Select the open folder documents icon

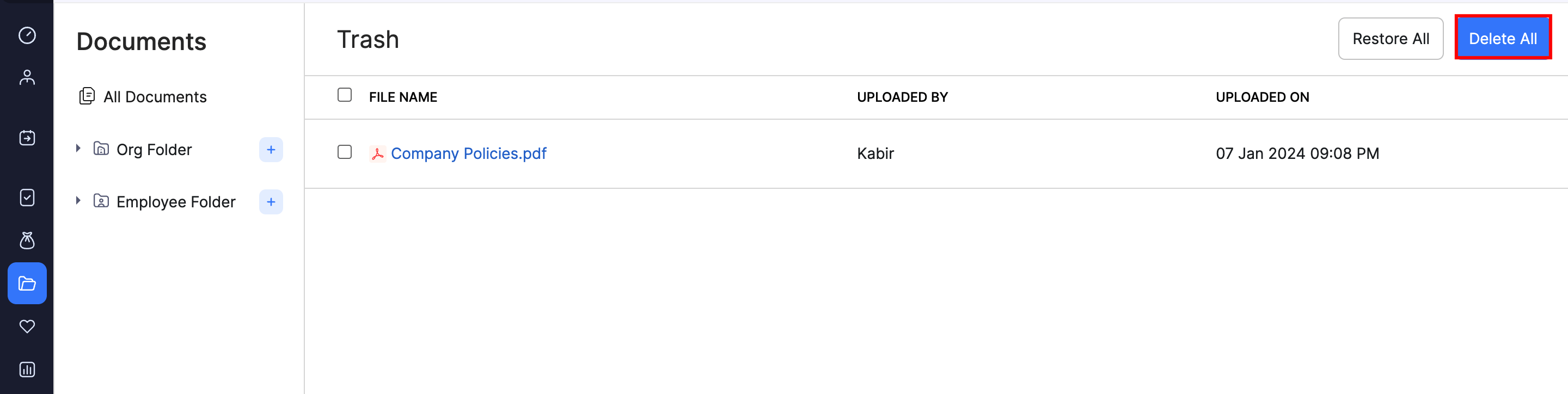pyautogui.click(x=27, y=284)
